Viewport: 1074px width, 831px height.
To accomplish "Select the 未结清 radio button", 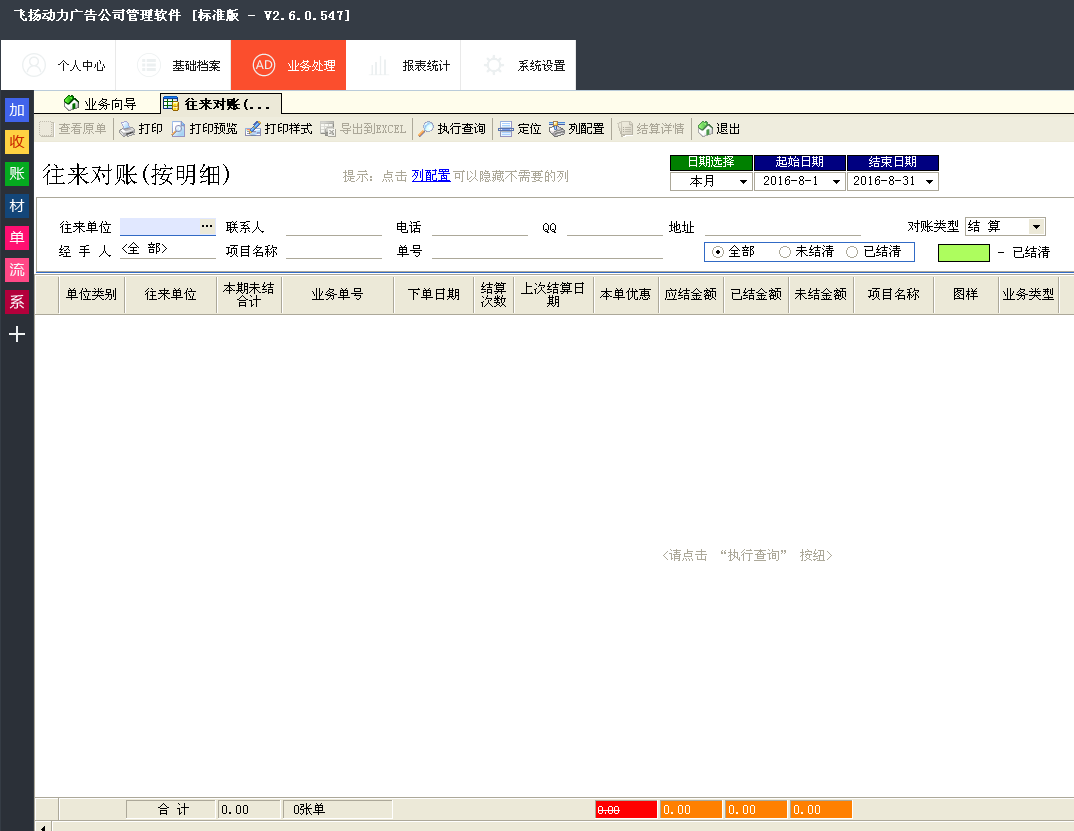I will click(785, 252).
